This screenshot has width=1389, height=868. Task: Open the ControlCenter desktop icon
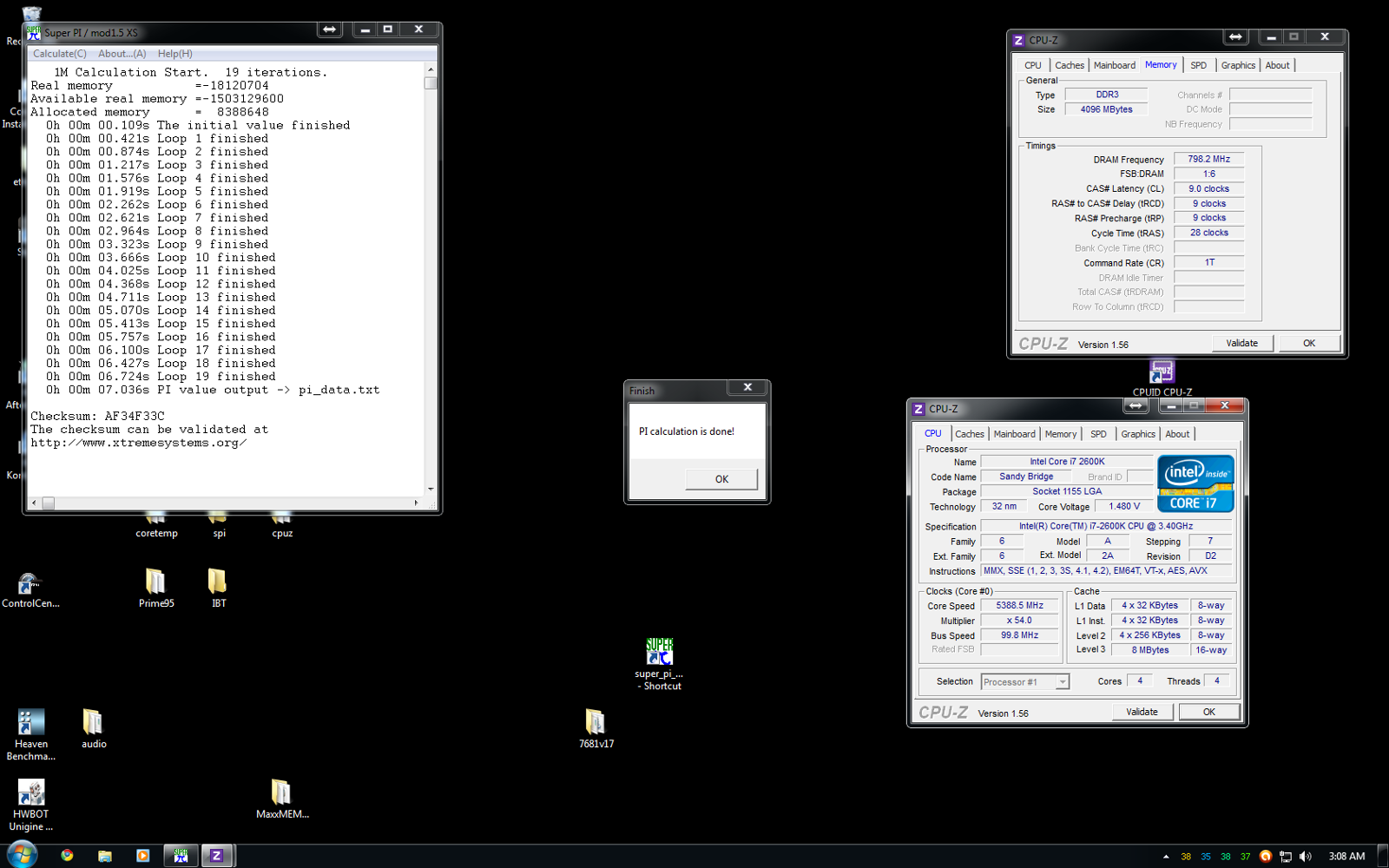tap(30, 589)
